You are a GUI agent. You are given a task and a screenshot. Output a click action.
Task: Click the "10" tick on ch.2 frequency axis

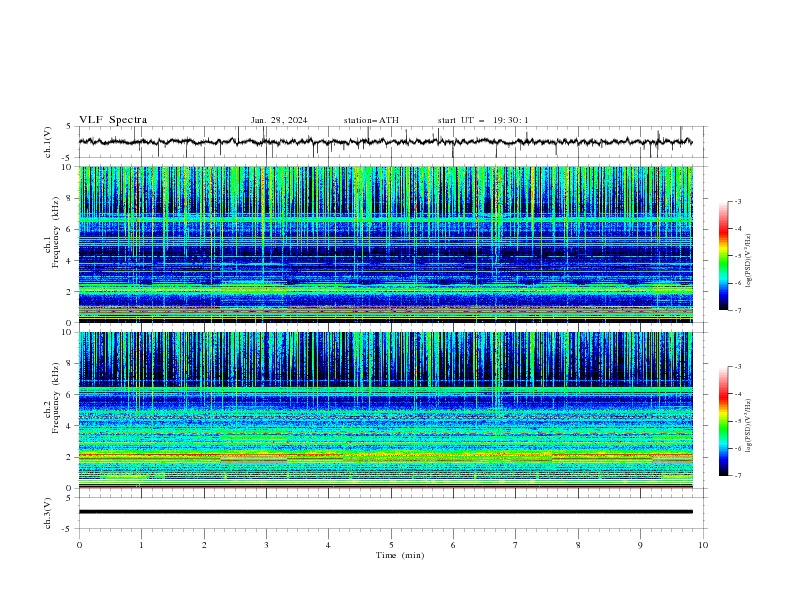[x=68, y=332]
